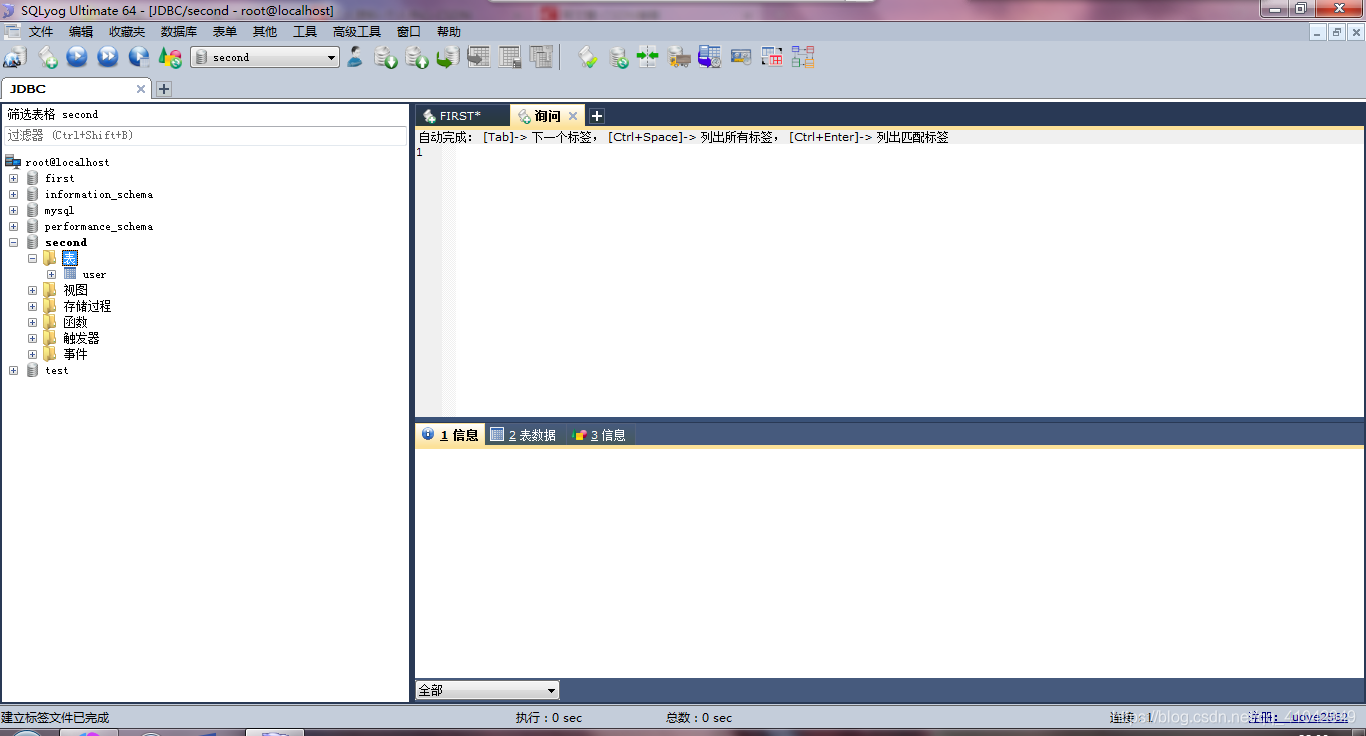This screenshot has height=736, width=1366.
Task: Switch to the 3 信息 tab
Action: pyautogui.click(x=600, y=435)
